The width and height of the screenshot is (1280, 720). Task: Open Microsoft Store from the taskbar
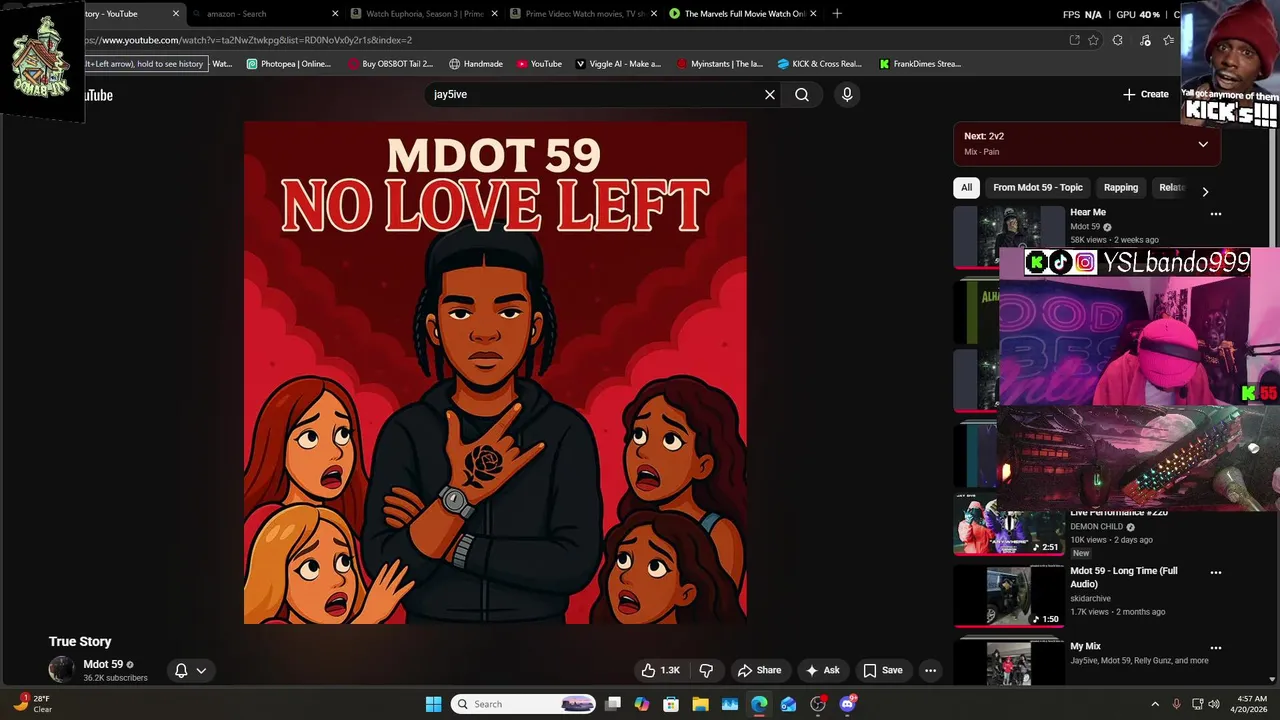point(671,704)
